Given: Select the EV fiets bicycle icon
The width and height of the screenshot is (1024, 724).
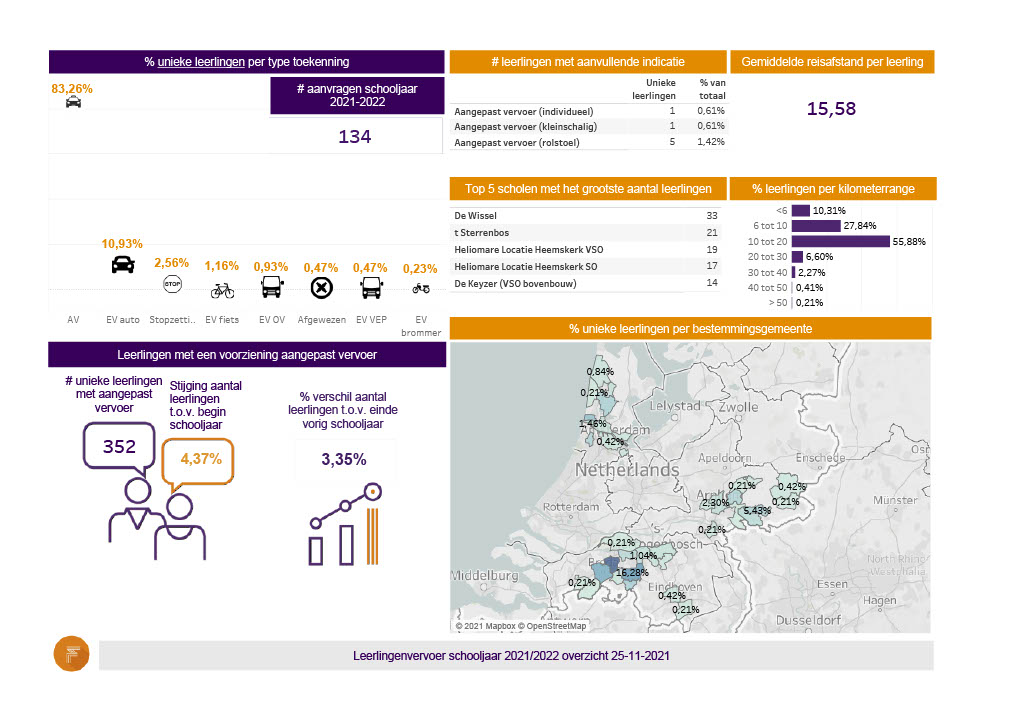Looking at the screenshot, I should [222, 290].
